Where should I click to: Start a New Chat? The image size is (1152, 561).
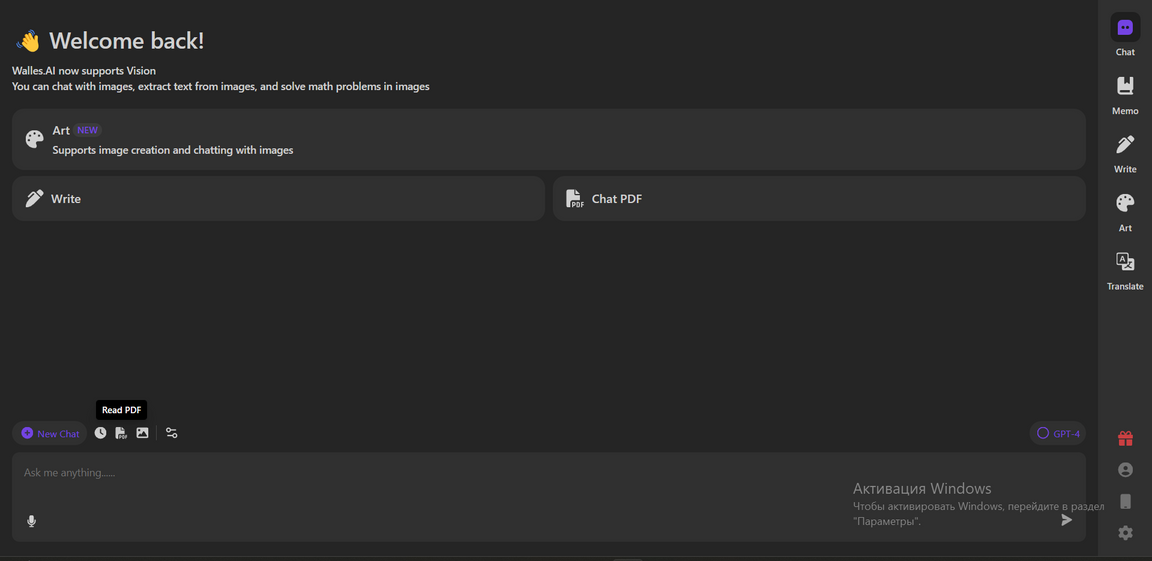(50, 434)
